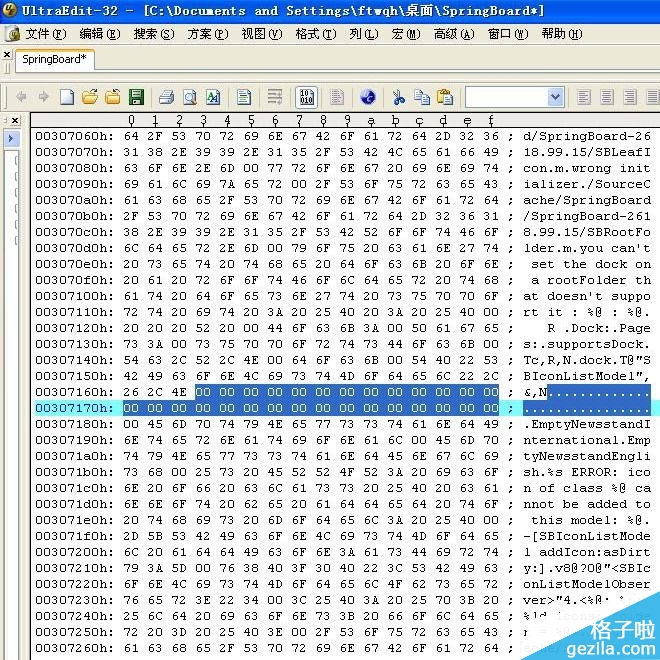Open the 窗口(W) menu
This screenshot has width=660, height=660.
(508, 34)
